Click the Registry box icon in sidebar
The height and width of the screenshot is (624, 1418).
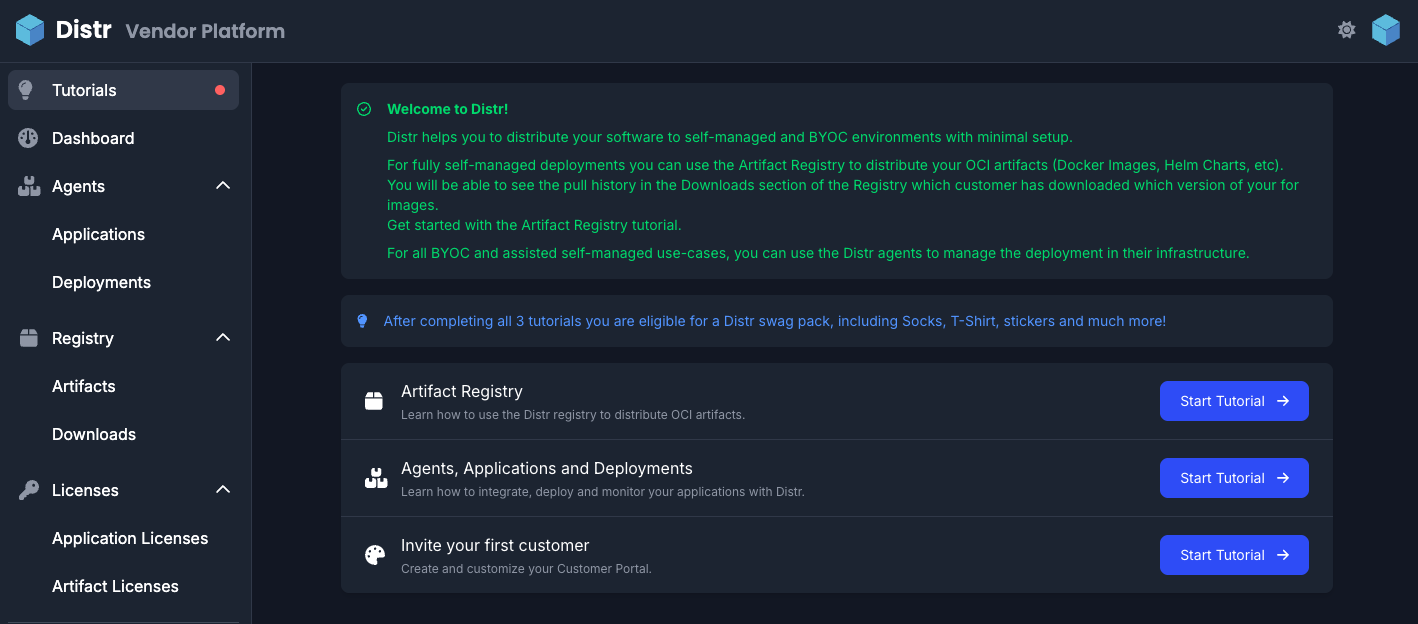pos(29,338)
